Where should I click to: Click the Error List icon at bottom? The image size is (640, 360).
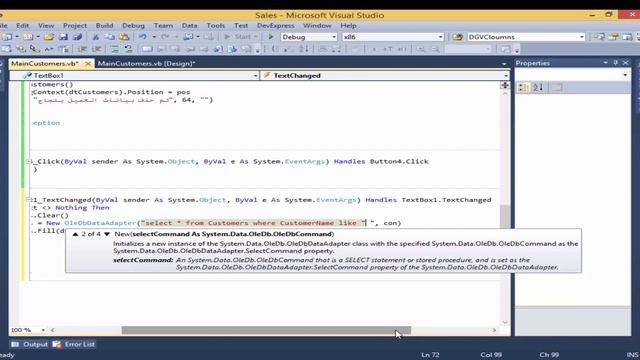[57, 344]
